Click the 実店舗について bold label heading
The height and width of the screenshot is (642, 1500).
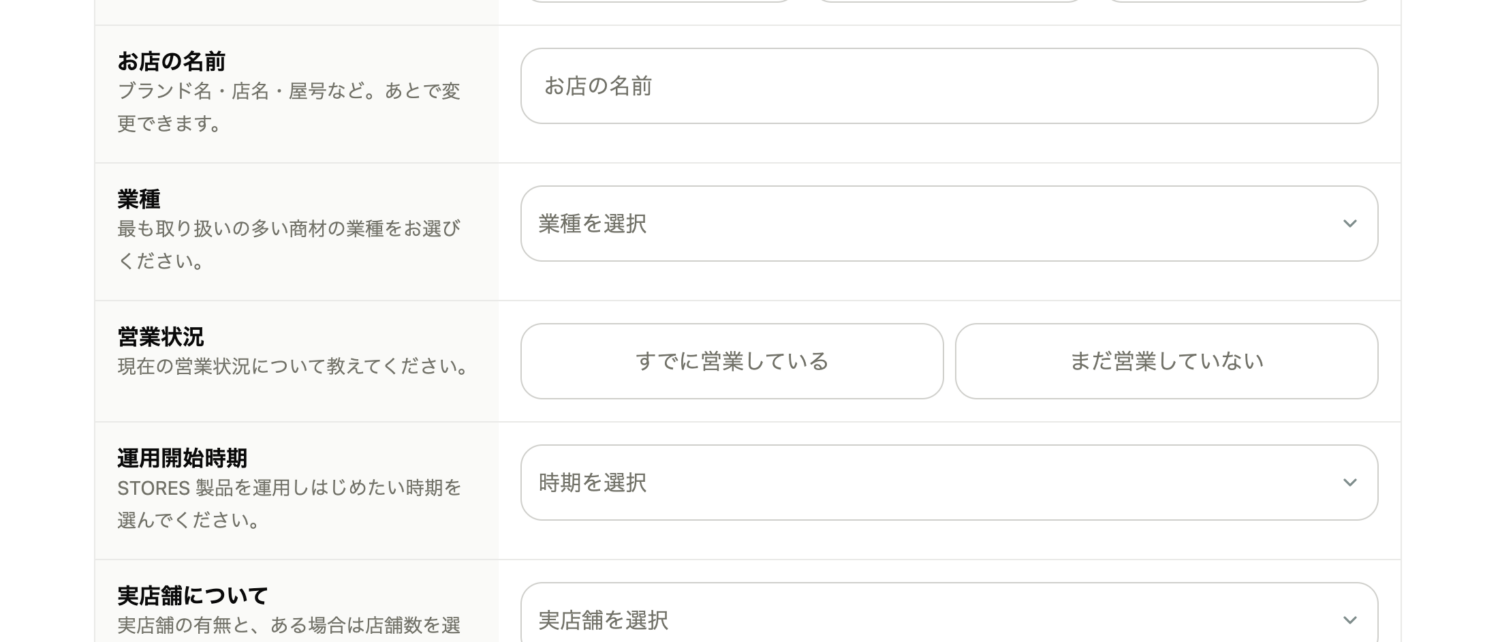[192, 596]
